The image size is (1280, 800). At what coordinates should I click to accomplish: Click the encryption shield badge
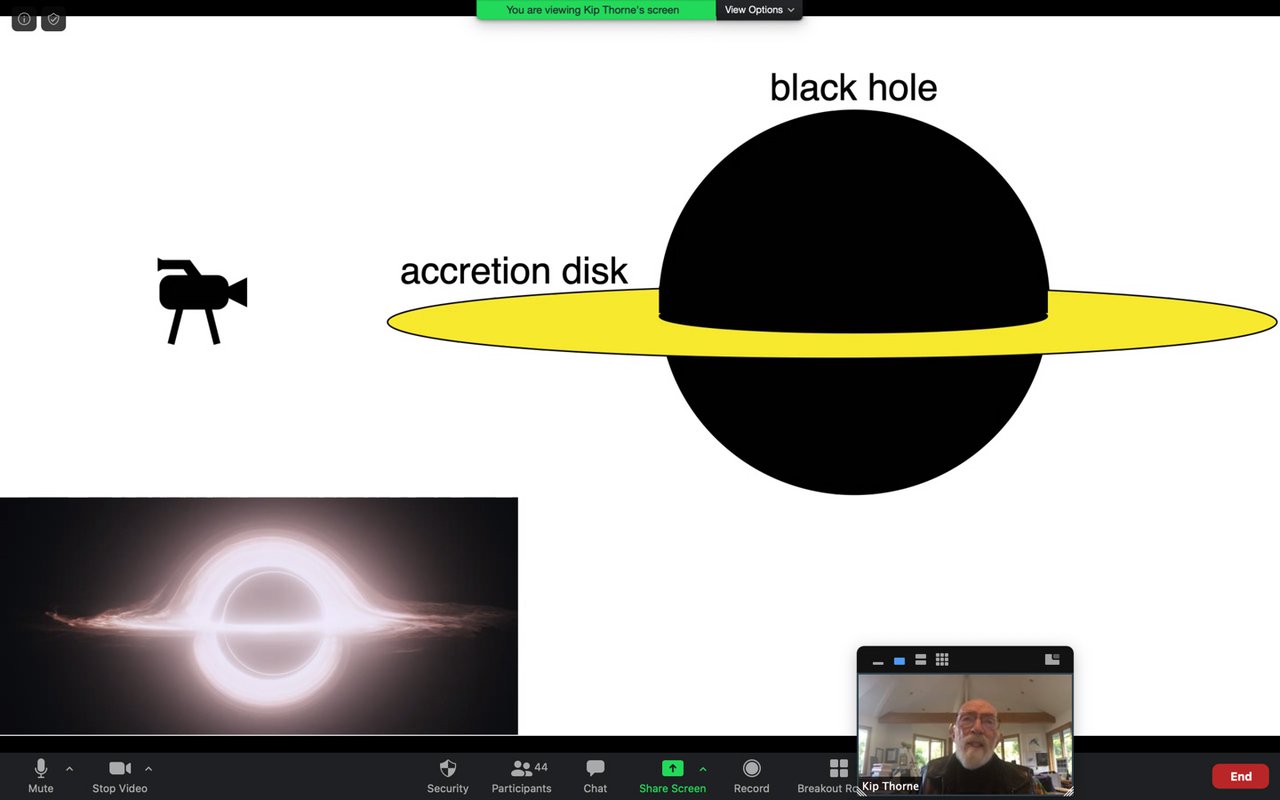[53, 18]
